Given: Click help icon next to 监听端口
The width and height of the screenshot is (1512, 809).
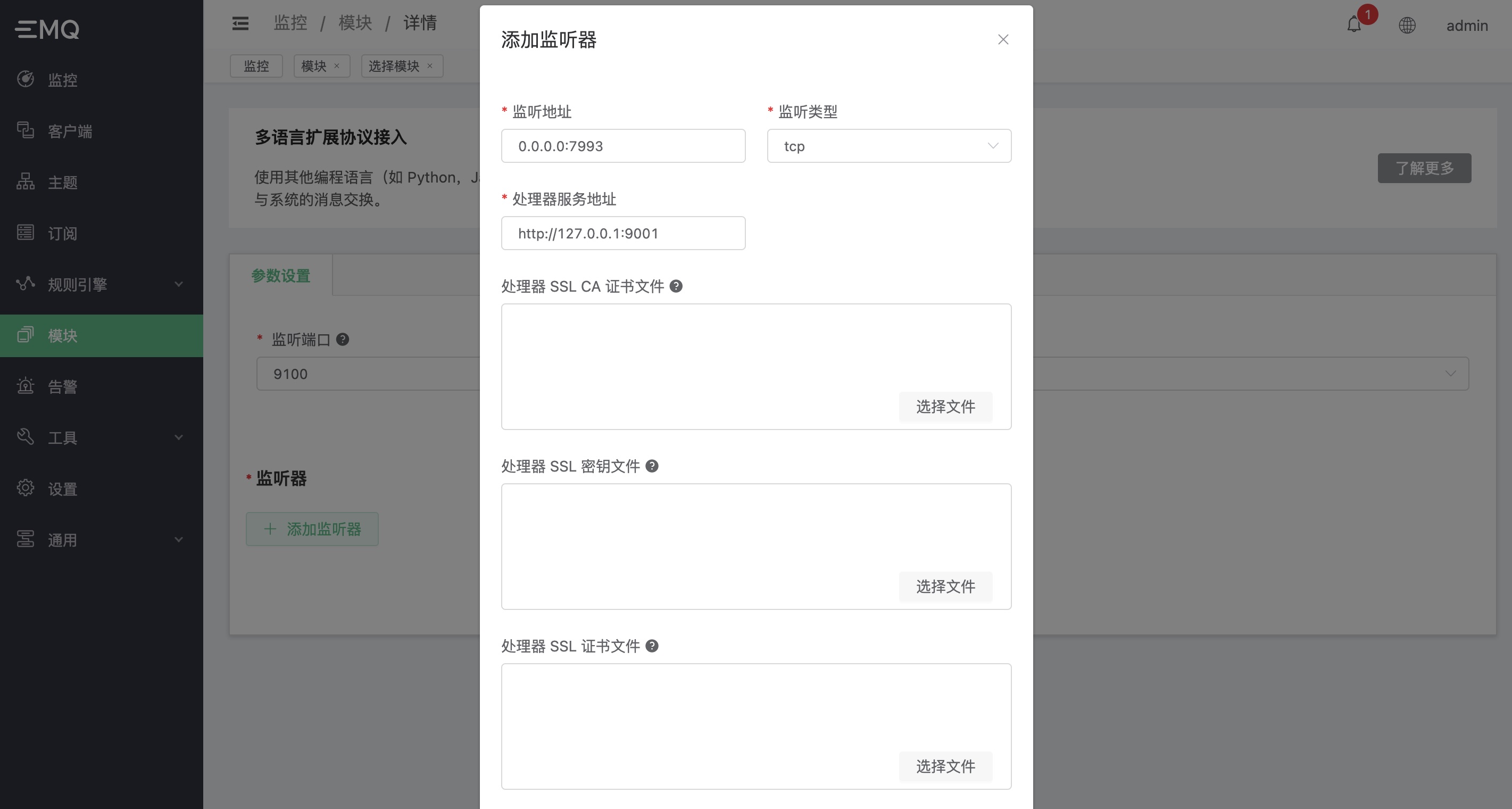Looking at the screenshot, I should point(342,340).
